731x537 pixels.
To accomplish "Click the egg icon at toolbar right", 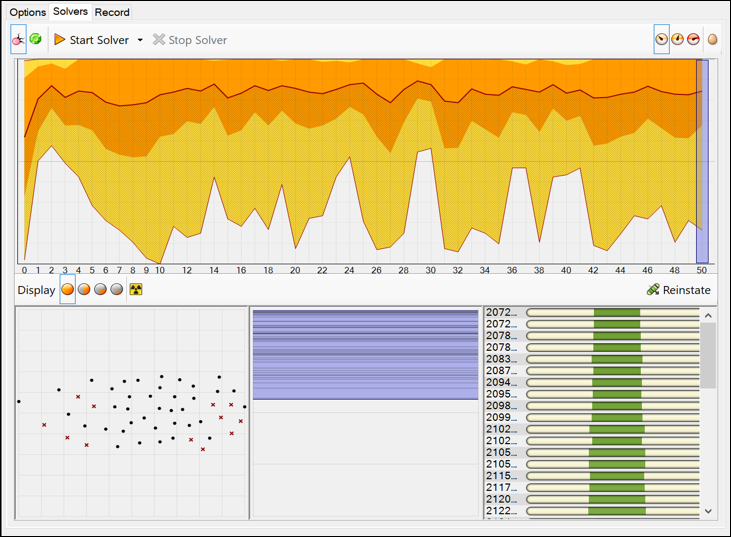I will click(713, 40).
